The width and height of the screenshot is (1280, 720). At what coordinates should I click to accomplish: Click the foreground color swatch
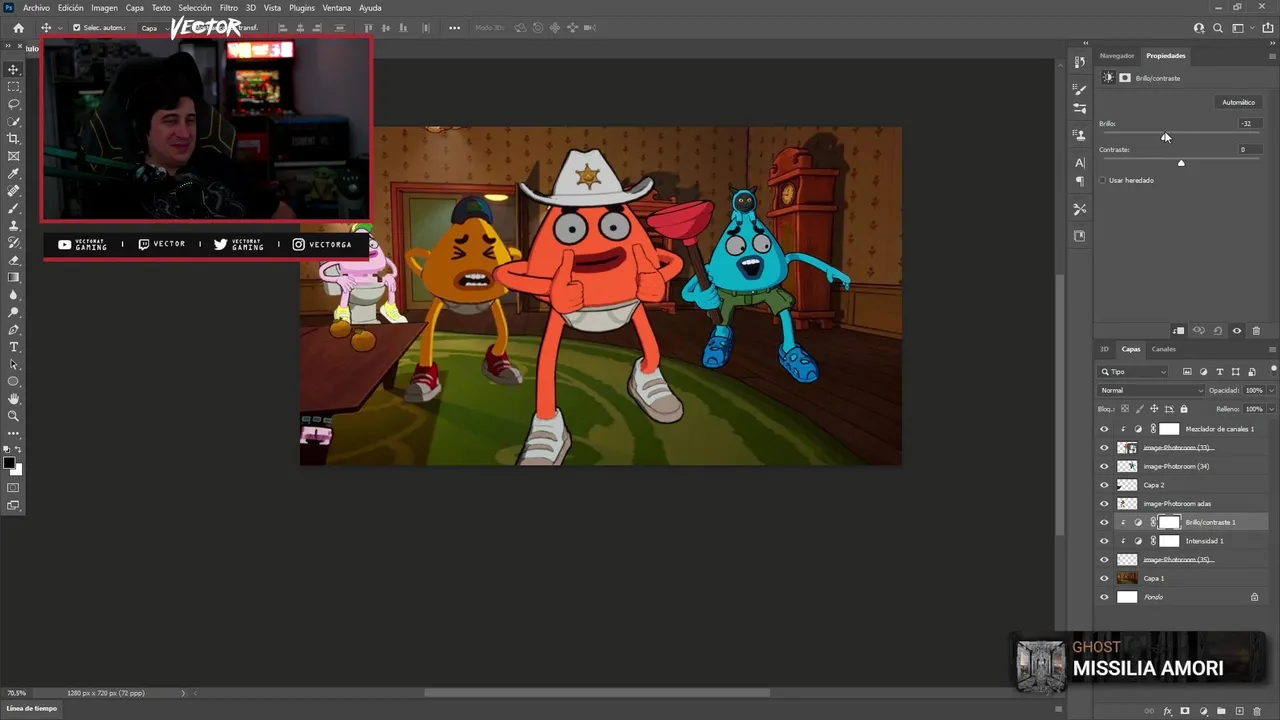tap(11, 464)
